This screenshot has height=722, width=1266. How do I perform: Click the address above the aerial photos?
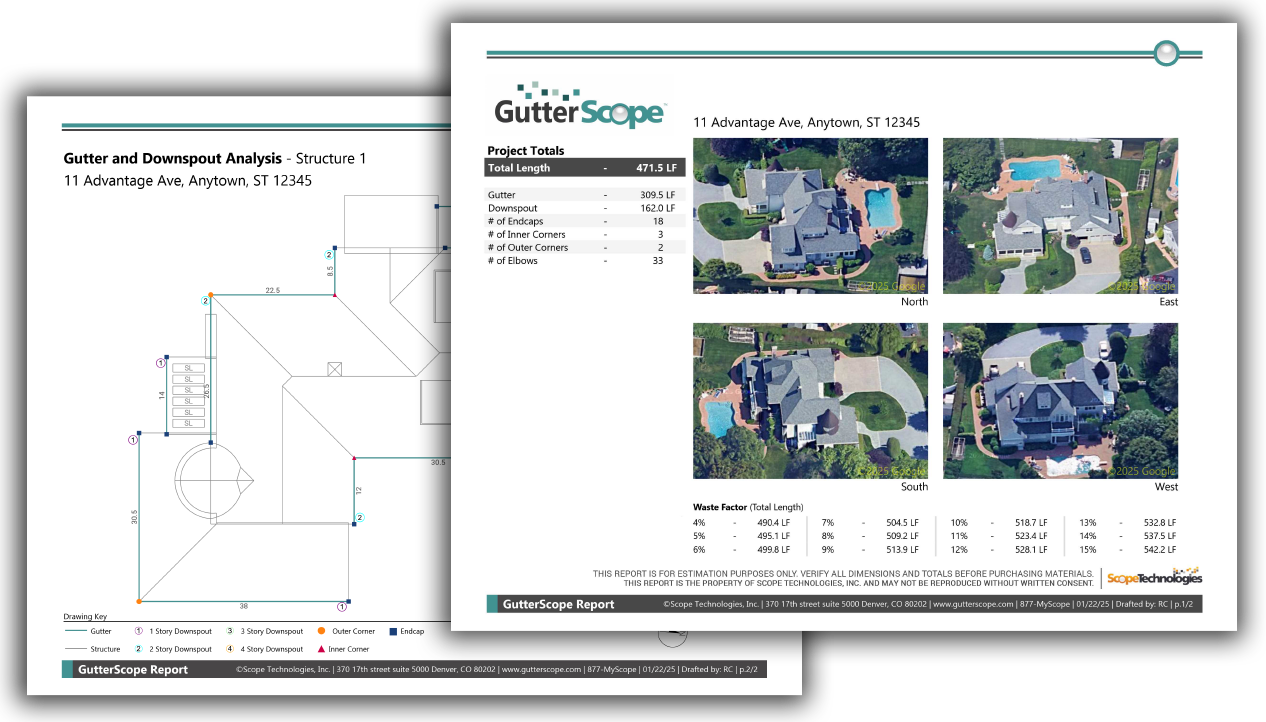[807, 122]
